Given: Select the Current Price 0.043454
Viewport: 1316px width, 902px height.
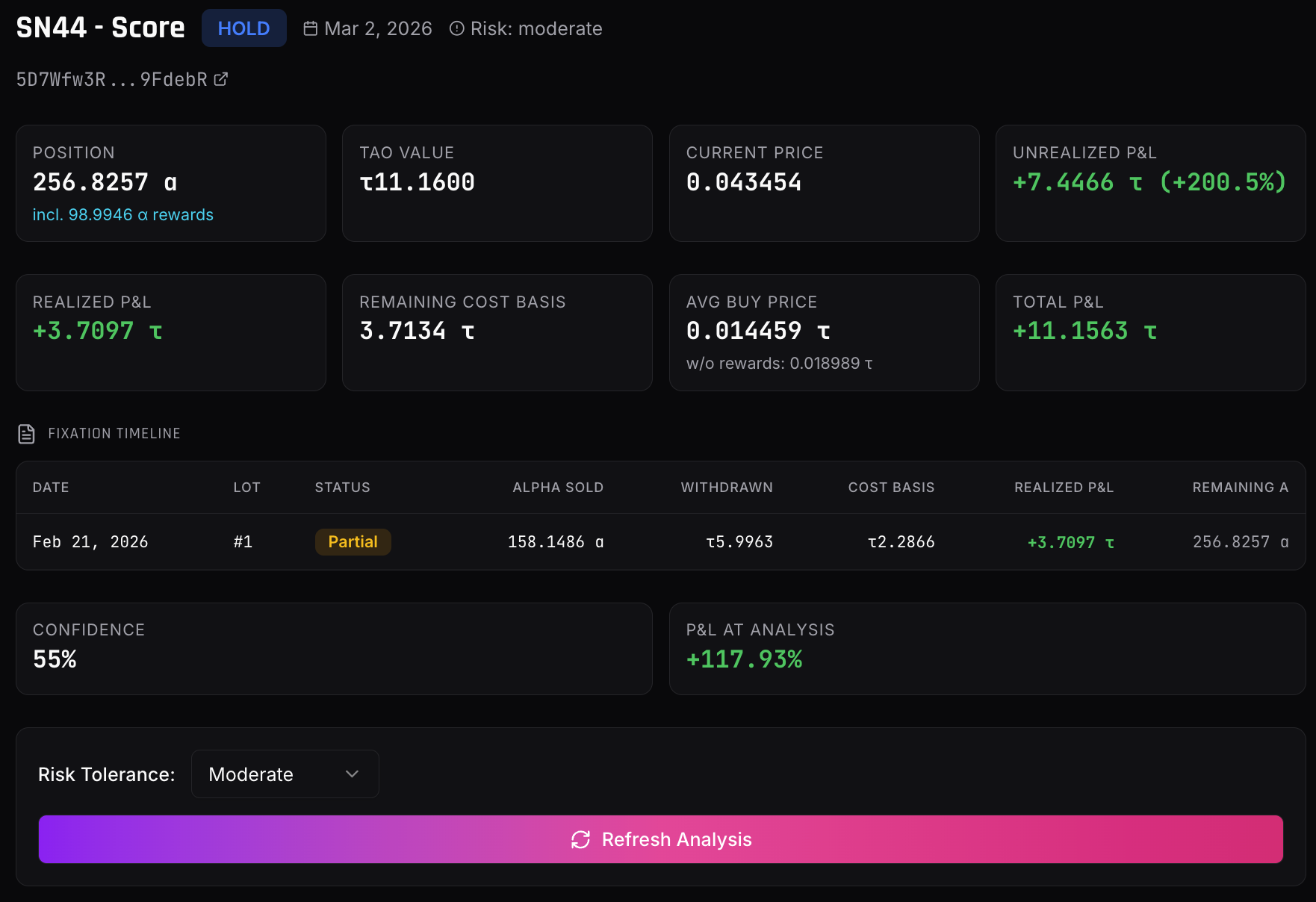Looking at the screenshot, I should (744, 182).
